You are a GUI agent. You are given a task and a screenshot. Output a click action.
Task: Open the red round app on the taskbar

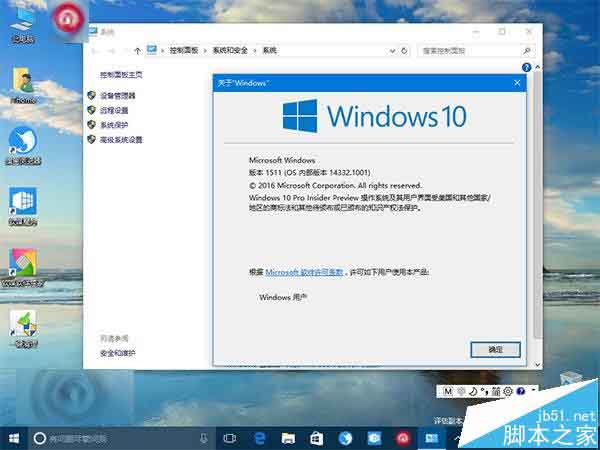click(x=403, y=439)
